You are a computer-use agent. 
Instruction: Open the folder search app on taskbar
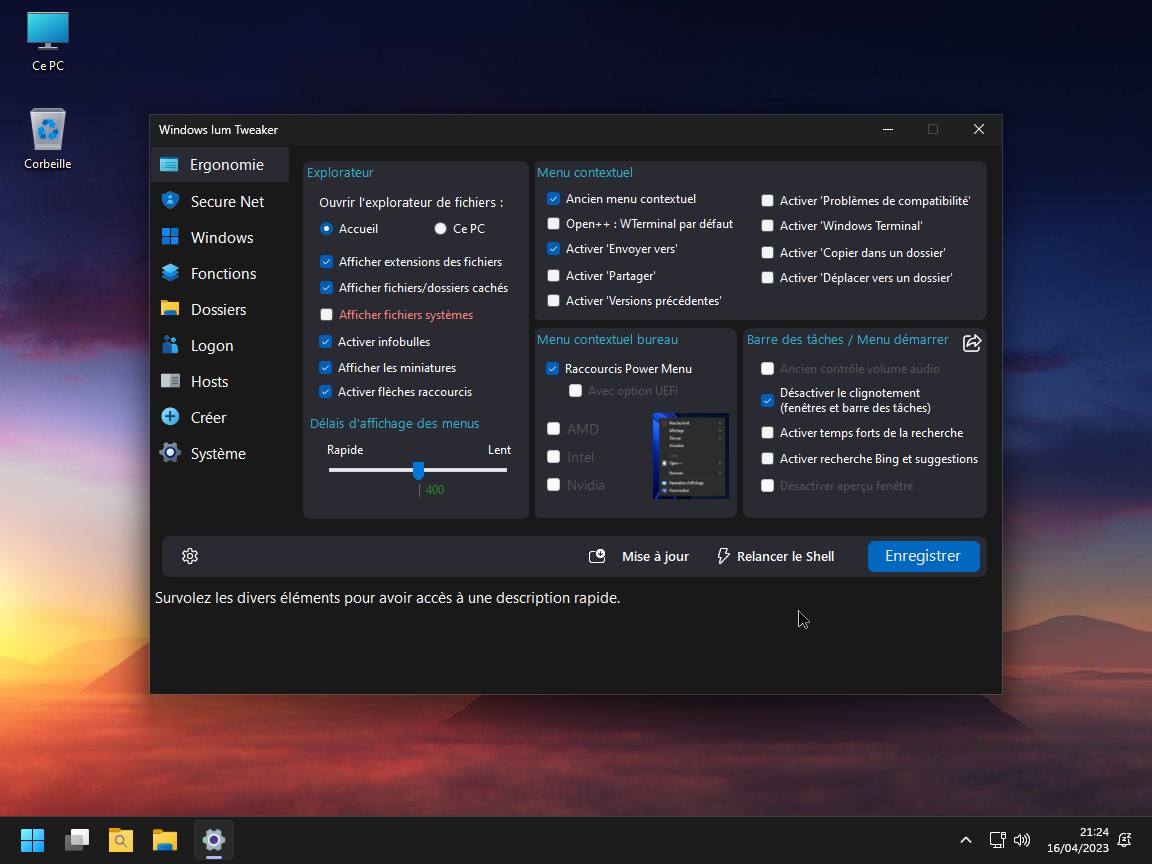(x=121, y=840)
